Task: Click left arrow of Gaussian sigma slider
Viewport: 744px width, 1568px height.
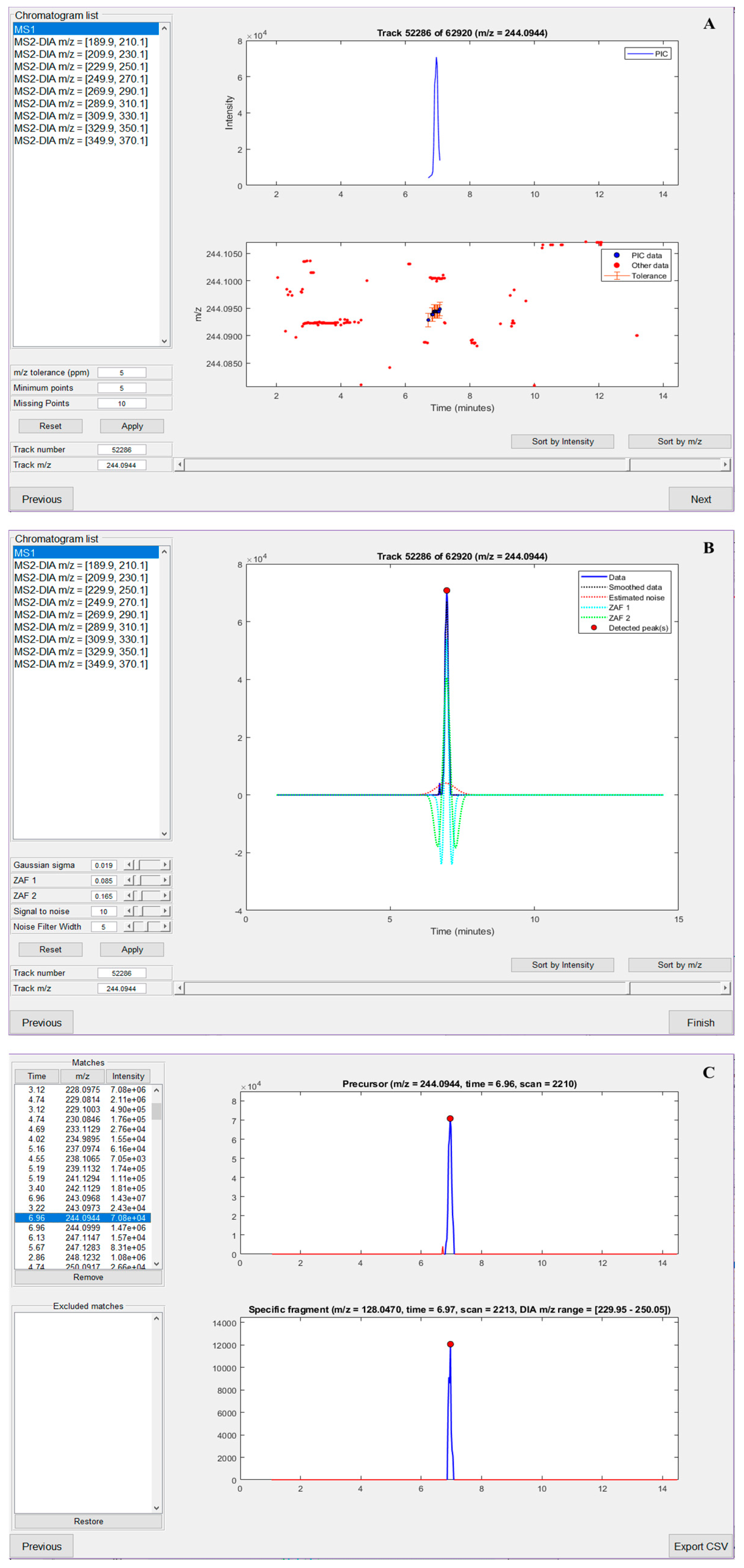Action: point(129,865)
